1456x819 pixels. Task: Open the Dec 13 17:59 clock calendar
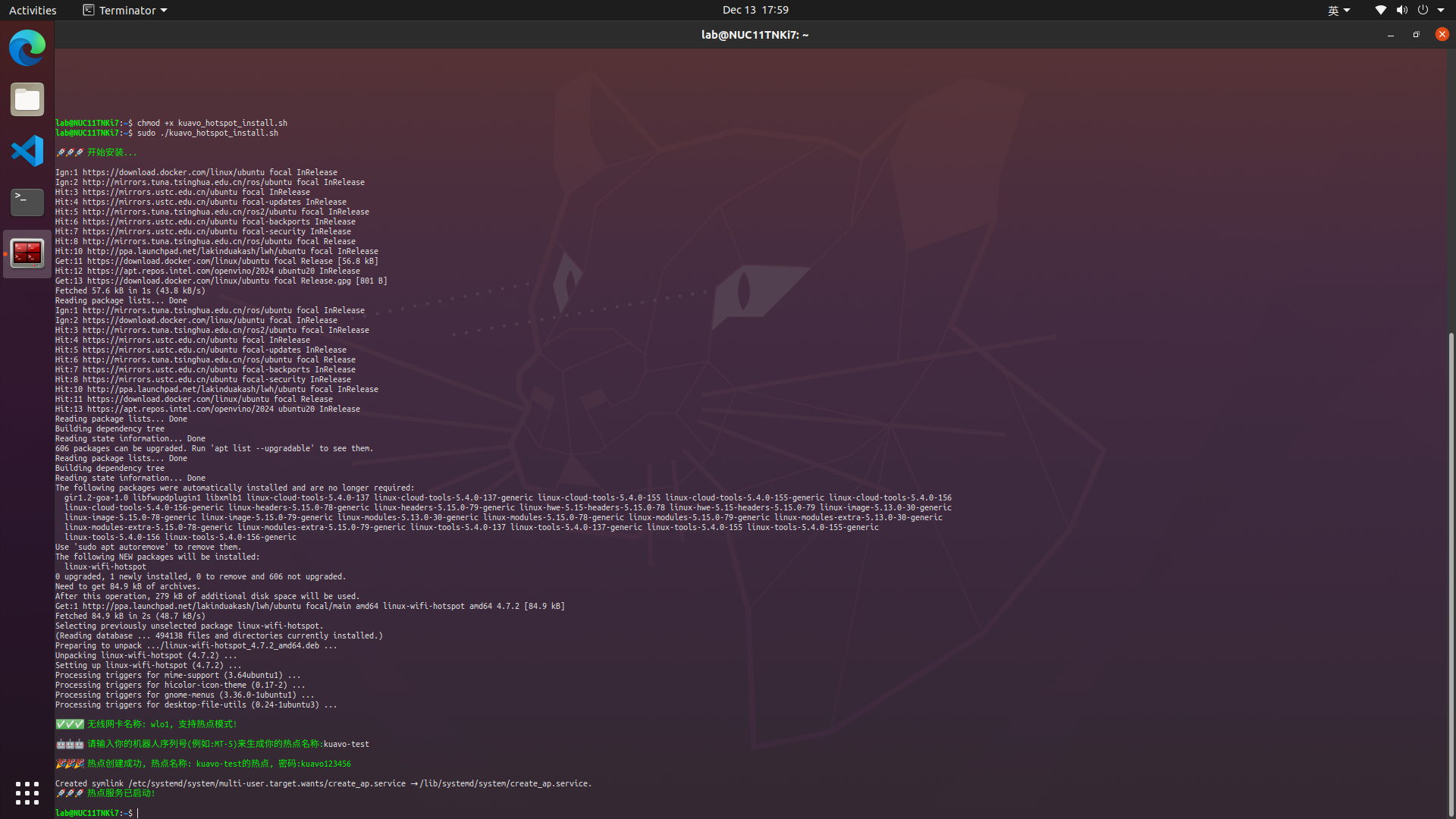pyautogui.click(x=755, y=10)
